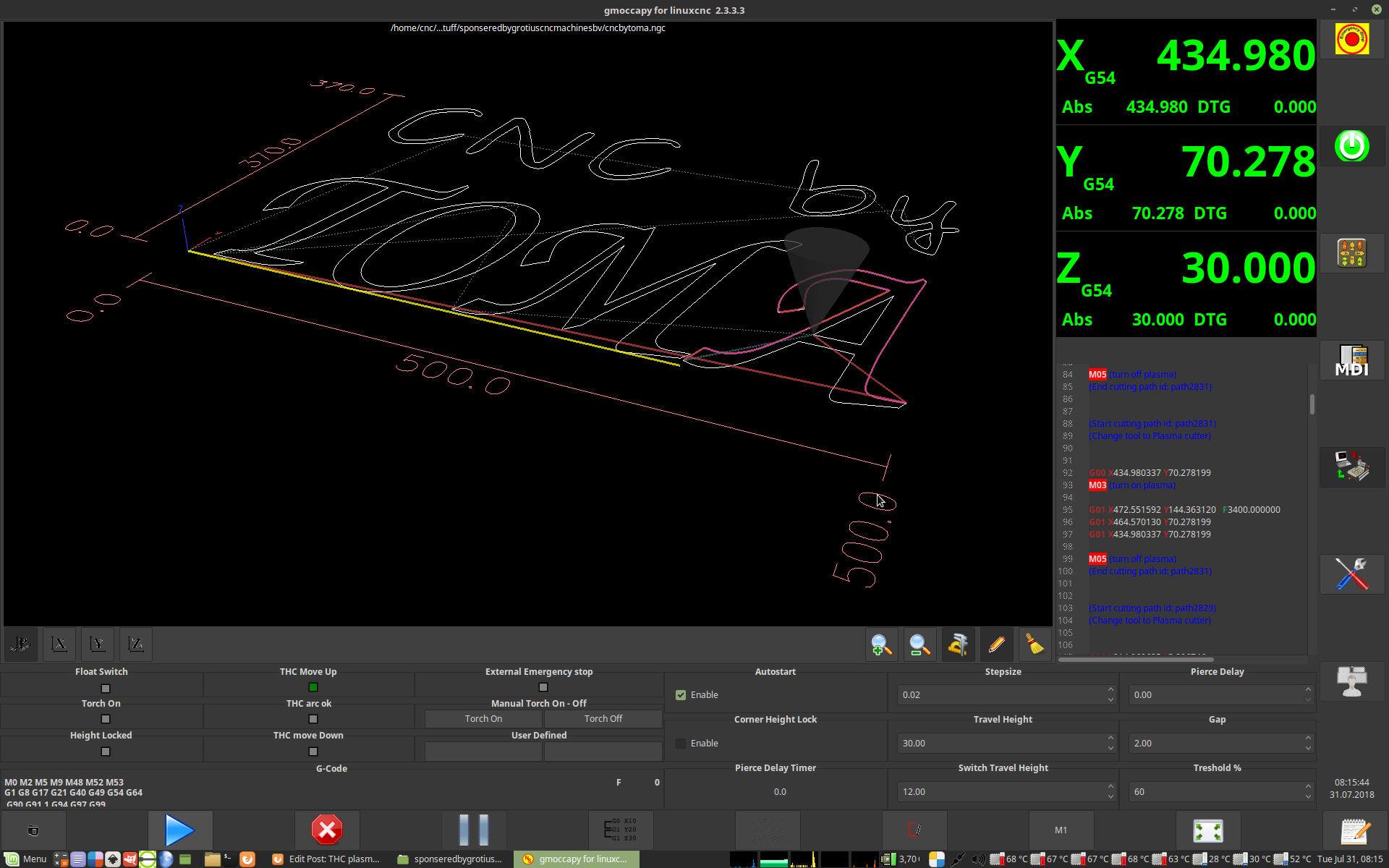Click the Z axis DRO readout
This screenshot has height=868, width=1389.
1186,284
